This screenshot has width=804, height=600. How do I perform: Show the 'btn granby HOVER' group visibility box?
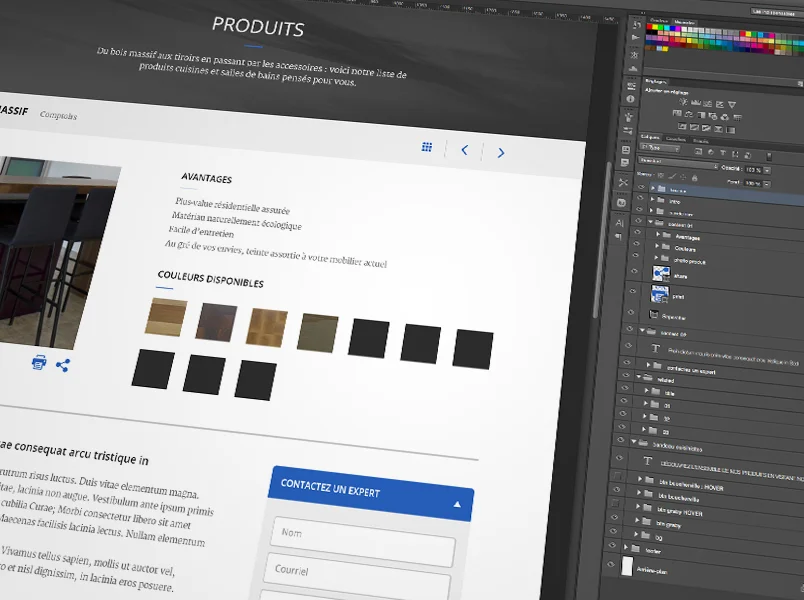coord(615,504)
